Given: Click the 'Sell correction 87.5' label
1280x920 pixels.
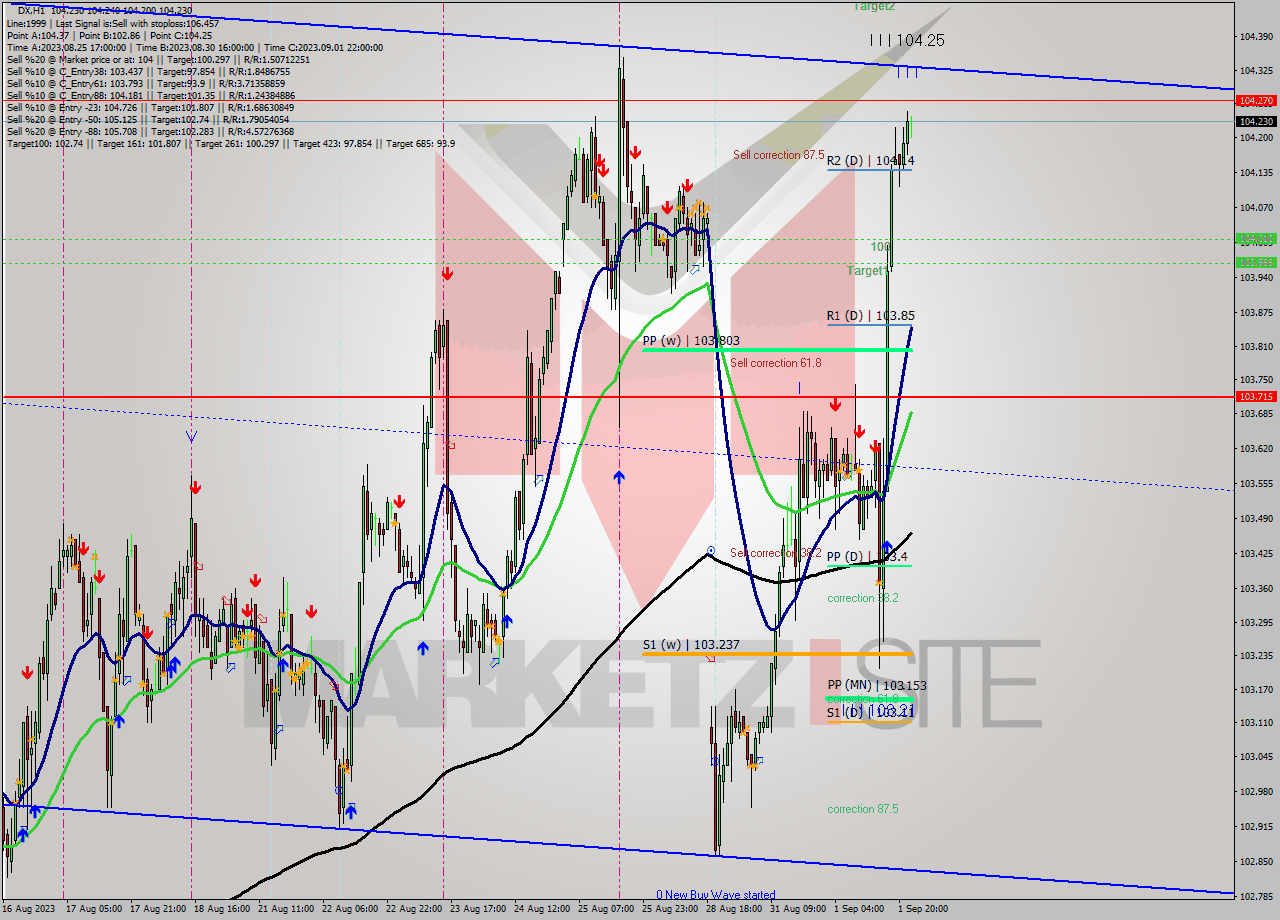Looking at the screenshot, I should pos(779,155).
